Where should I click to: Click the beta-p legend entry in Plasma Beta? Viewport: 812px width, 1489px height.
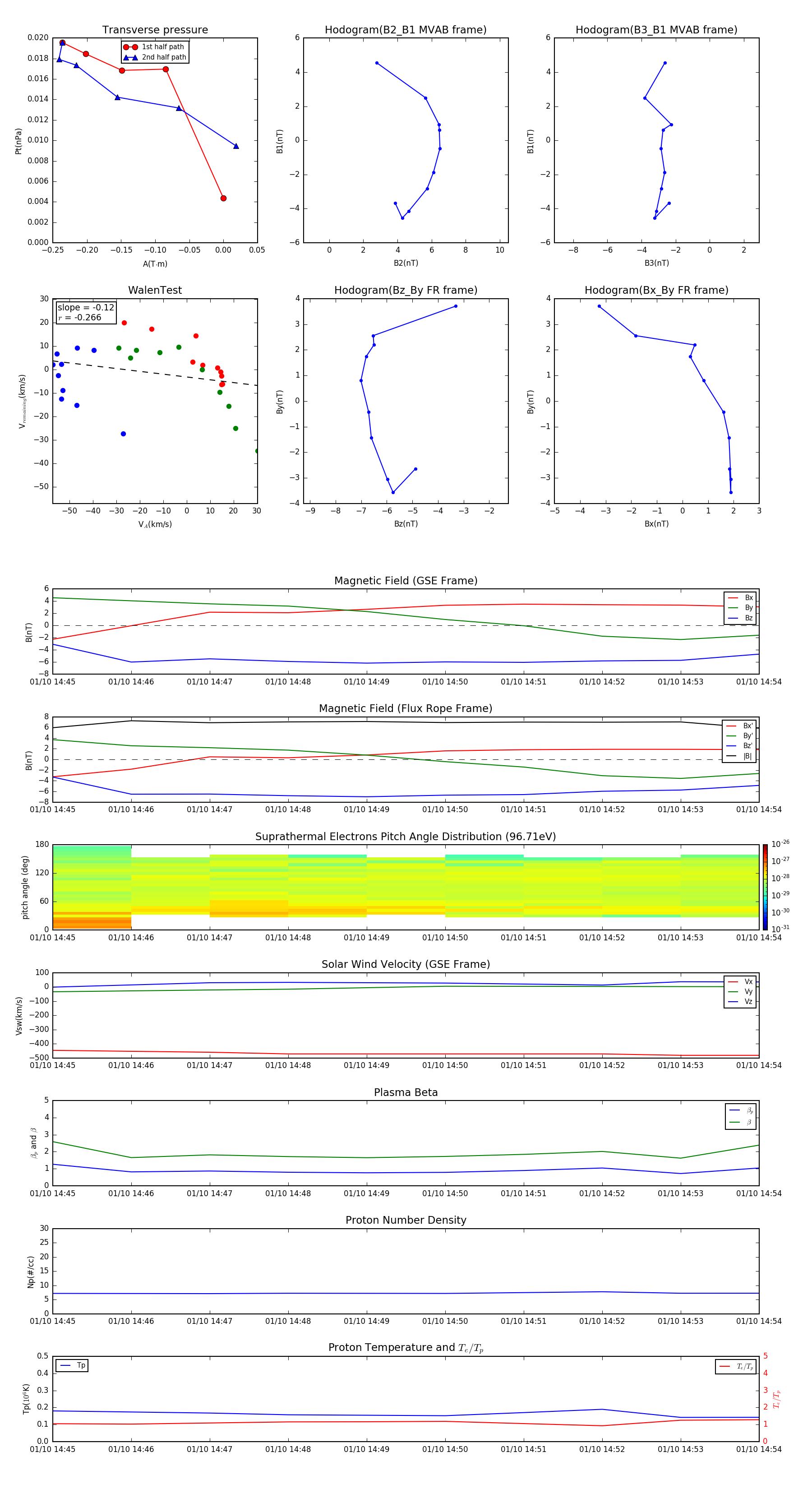coord(741,1110)
